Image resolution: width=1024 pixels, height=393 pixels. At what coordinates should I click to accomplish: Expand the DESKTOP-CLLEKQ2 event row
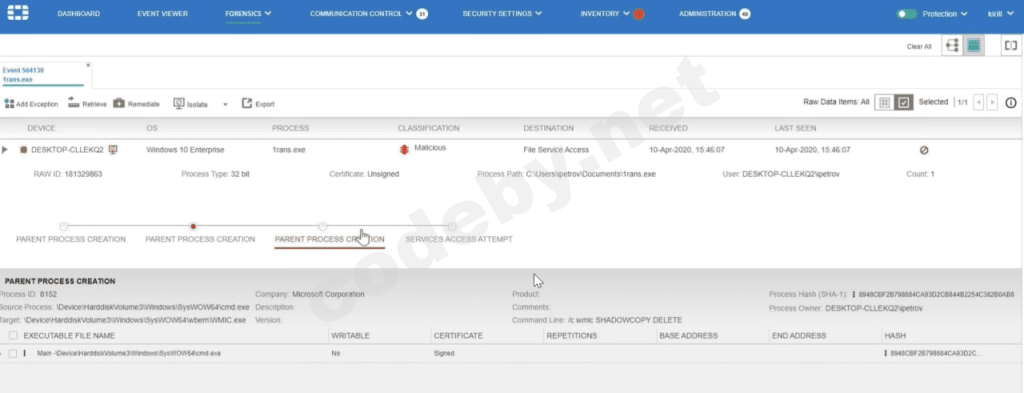point(5,149)
